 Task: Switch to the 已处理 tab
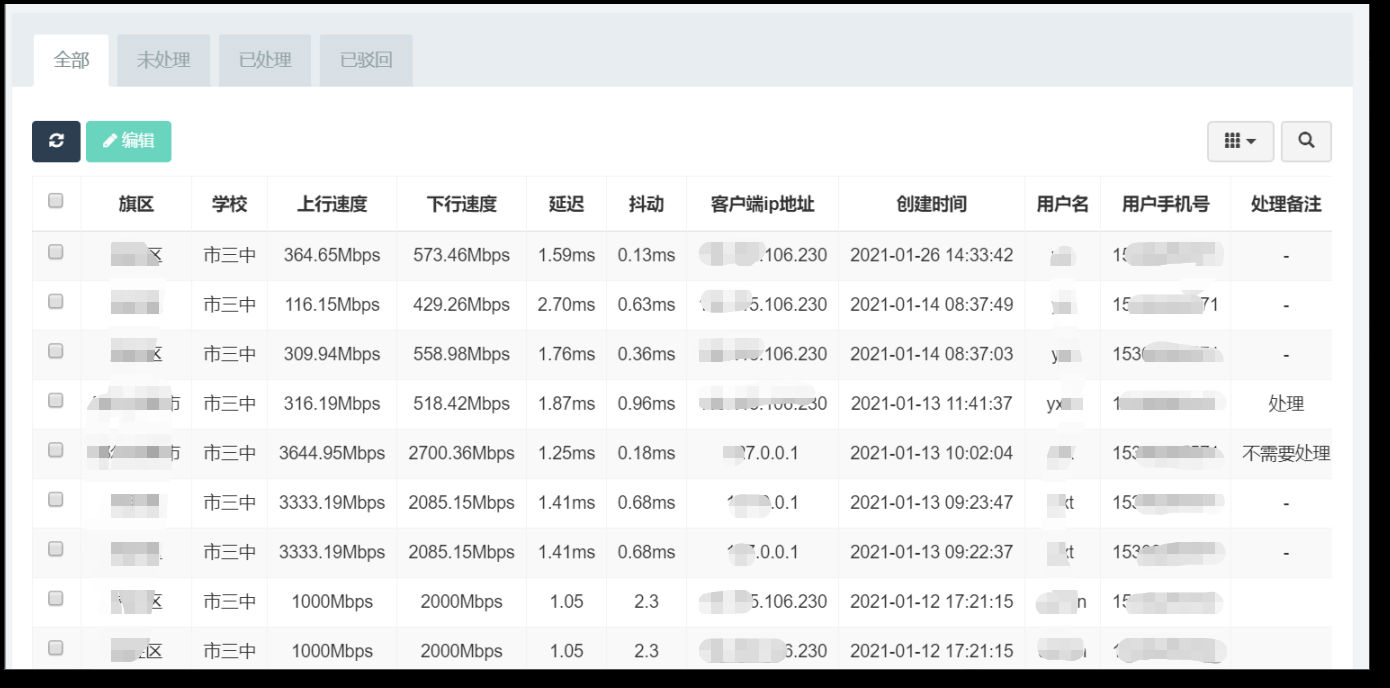pyautogui.click(x=264, y=60)
